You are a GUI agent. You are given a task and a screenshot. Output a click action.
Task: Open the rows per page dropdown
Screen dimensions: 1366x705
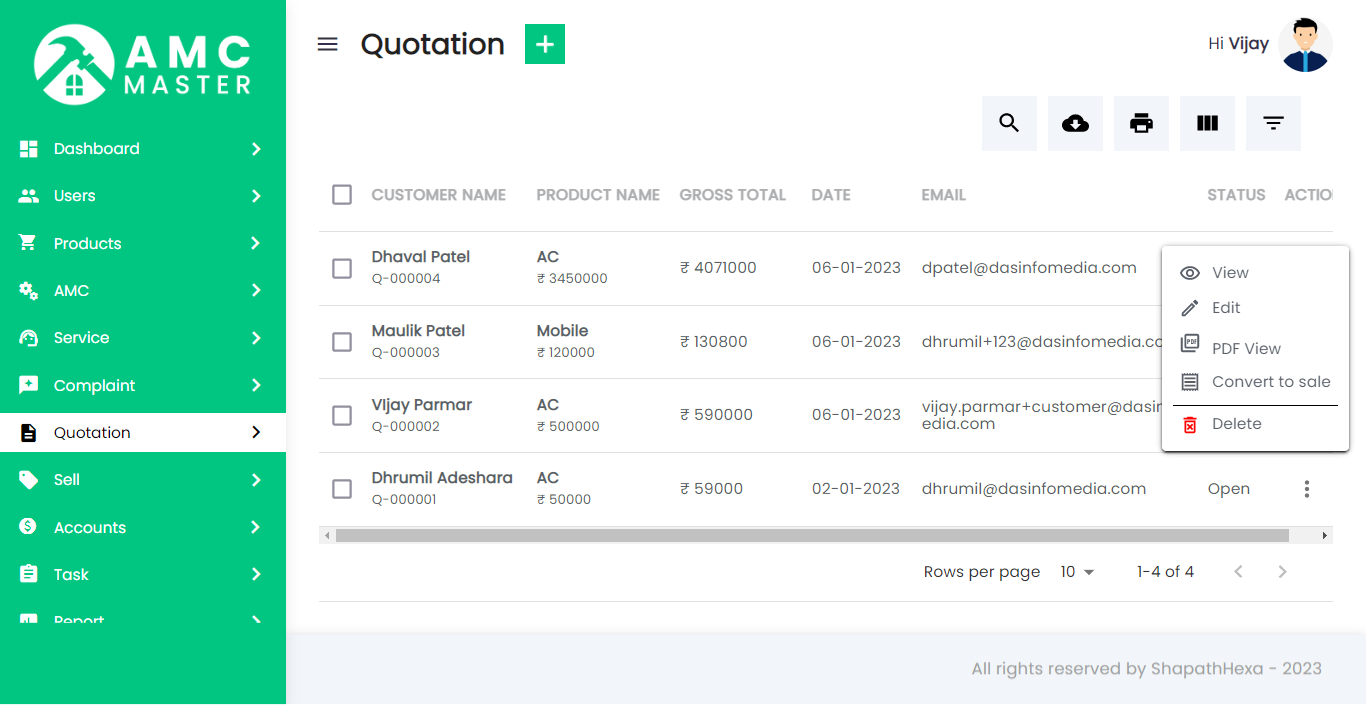tap(1077, 572)
